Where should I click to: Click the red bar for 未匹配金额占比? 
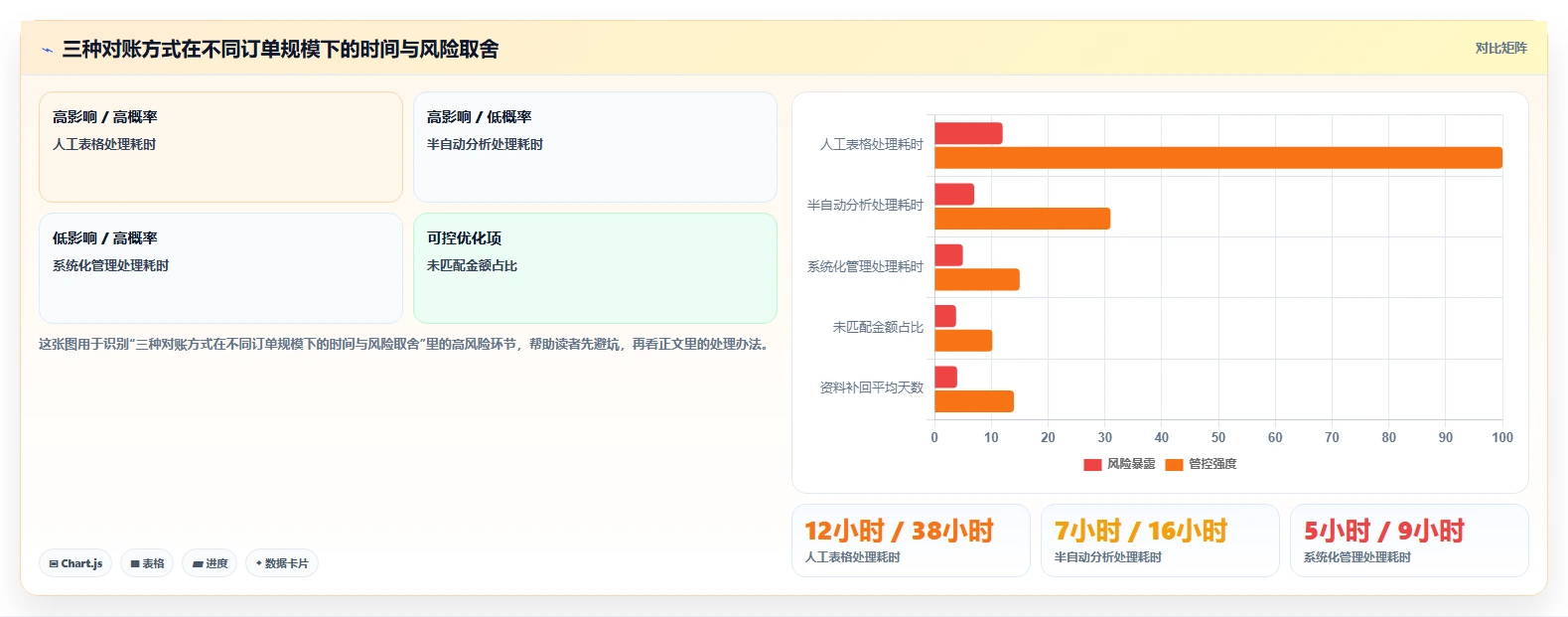(945, 316)
